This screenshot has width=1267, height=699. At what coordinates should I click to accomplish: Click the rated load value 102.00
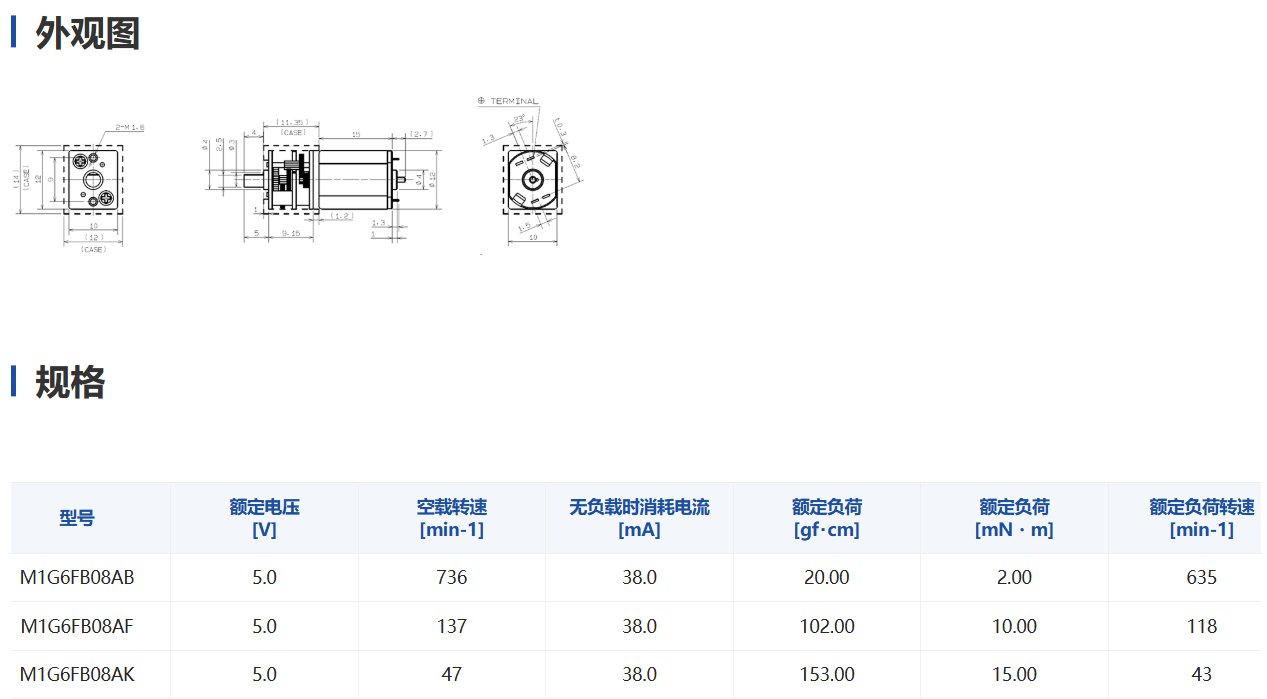[x=827, y=626]
